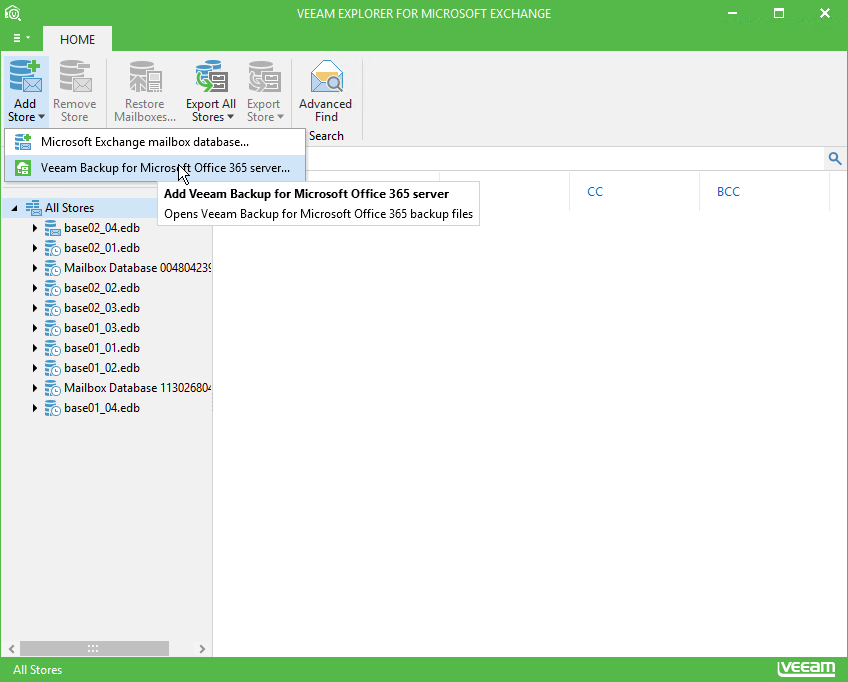Click the All Stores tree icon
The width and height of the screenshot is (848, 682).
tap(34, 208)
